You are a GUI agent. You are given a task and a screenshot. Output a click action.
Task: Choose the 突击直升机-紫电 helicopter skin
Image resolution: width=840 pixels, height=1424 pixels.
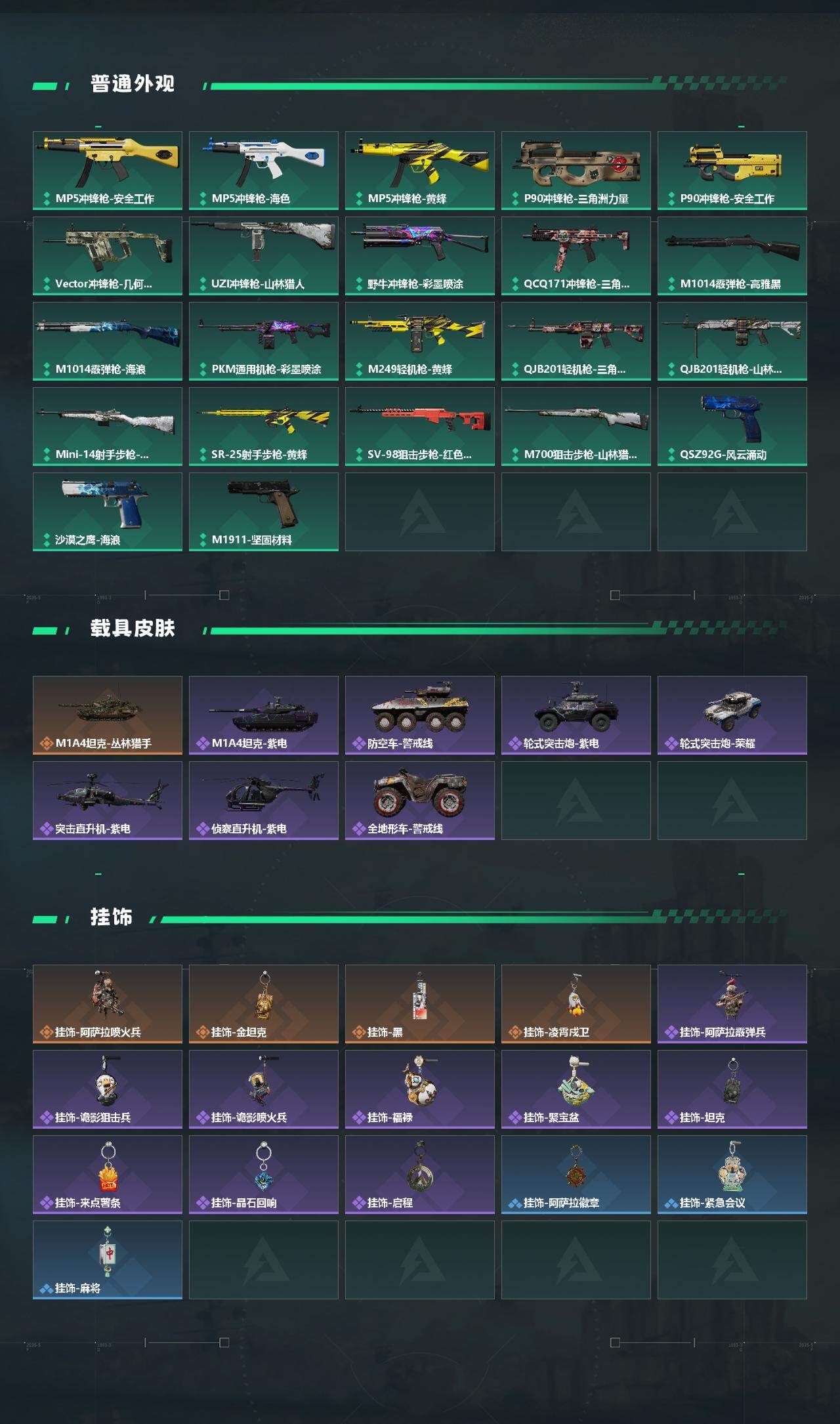click(x=108, y=801)
